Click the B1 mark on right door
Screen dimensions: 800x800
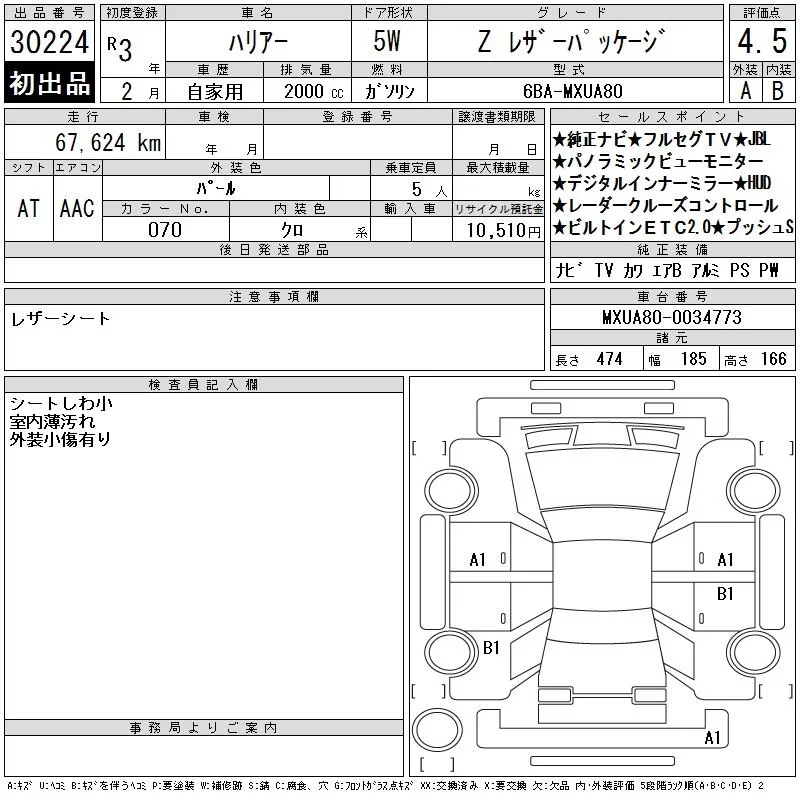(725, 594)
